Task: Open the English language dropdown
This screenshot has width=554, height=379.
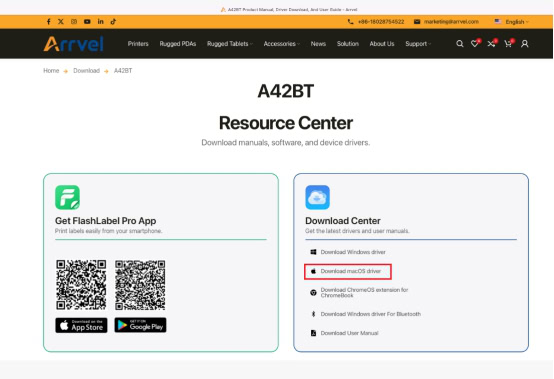Action: click(512, 22)
